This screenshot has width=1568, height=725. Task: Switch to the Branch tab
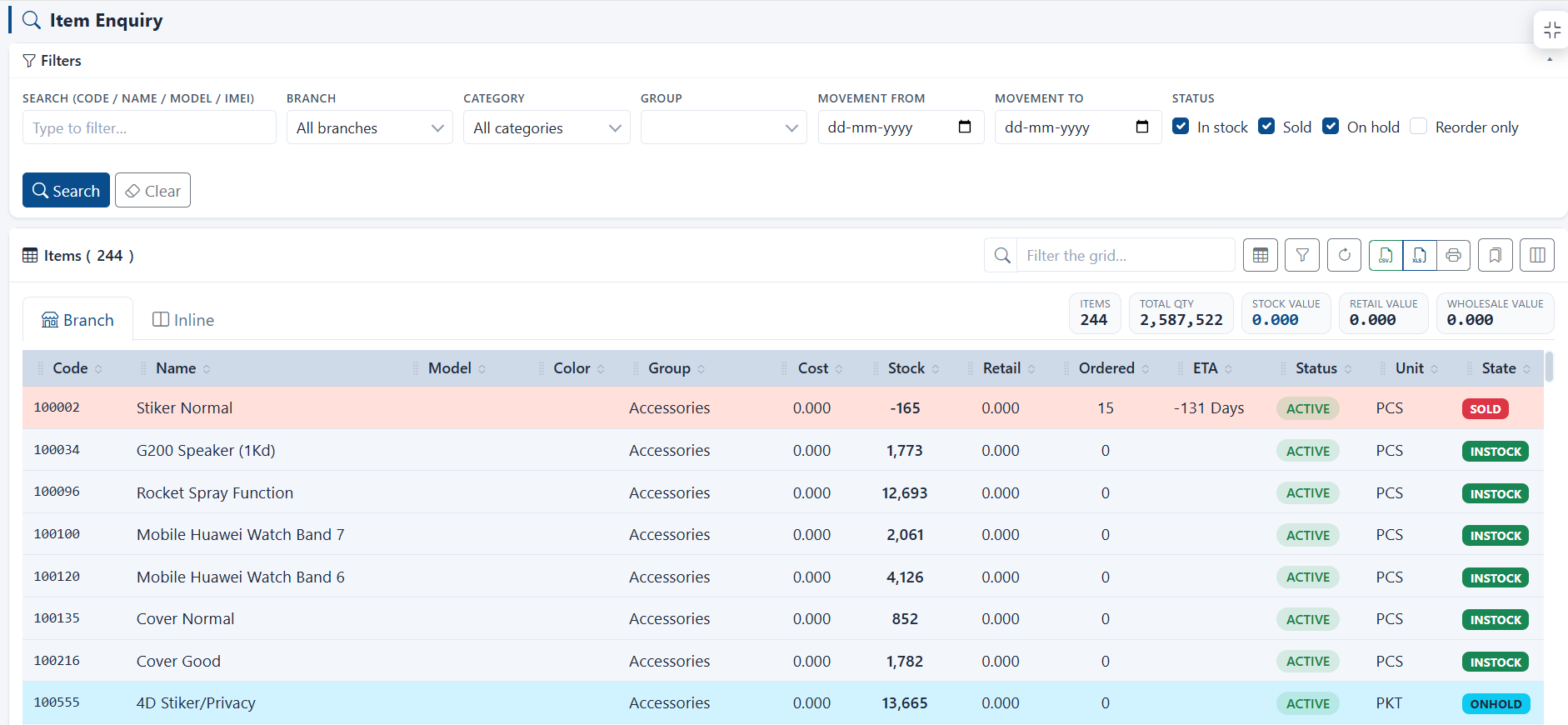(x=77, y=320)
